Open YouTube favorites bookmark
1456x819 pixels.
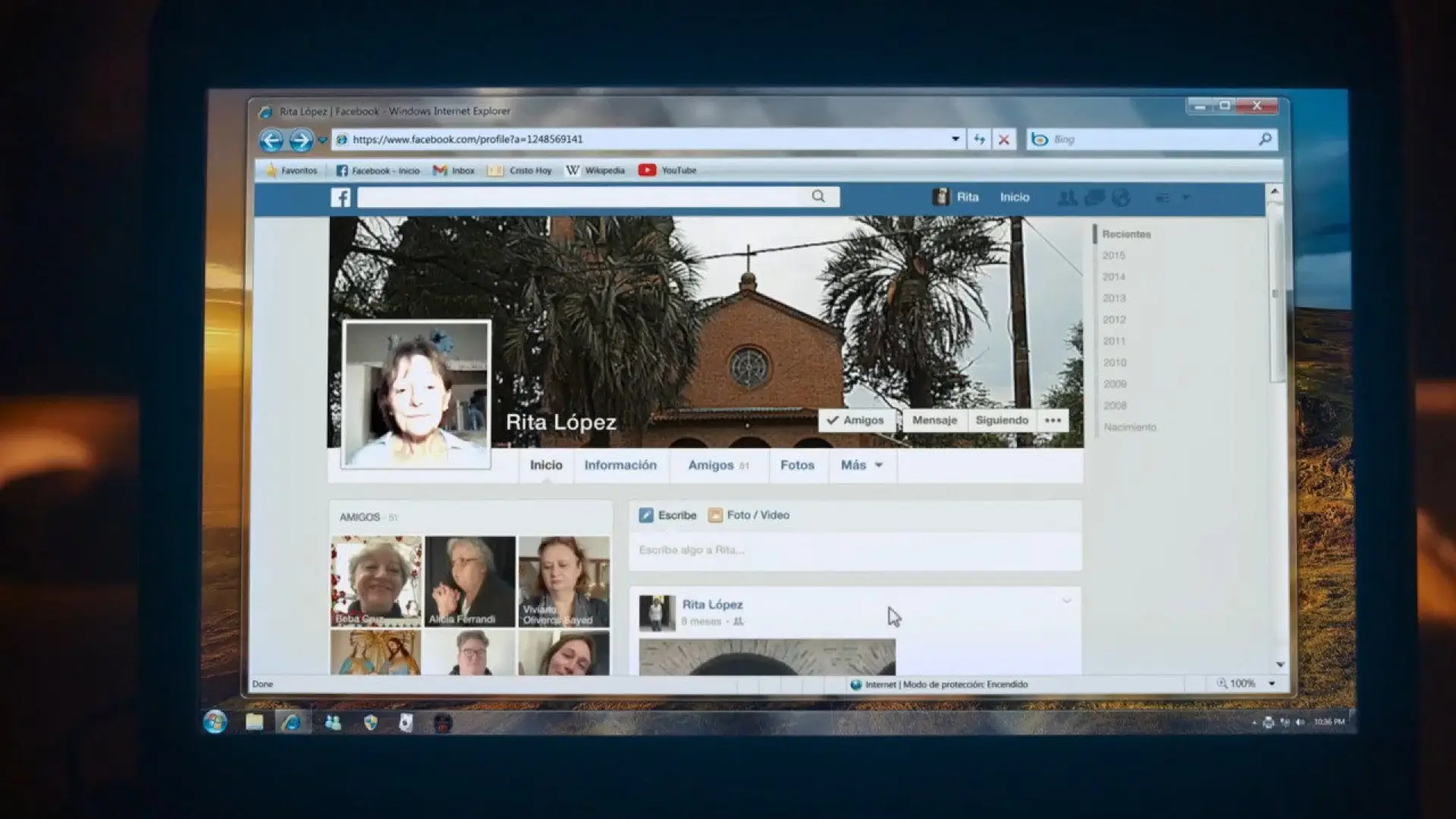click(667, 171)
